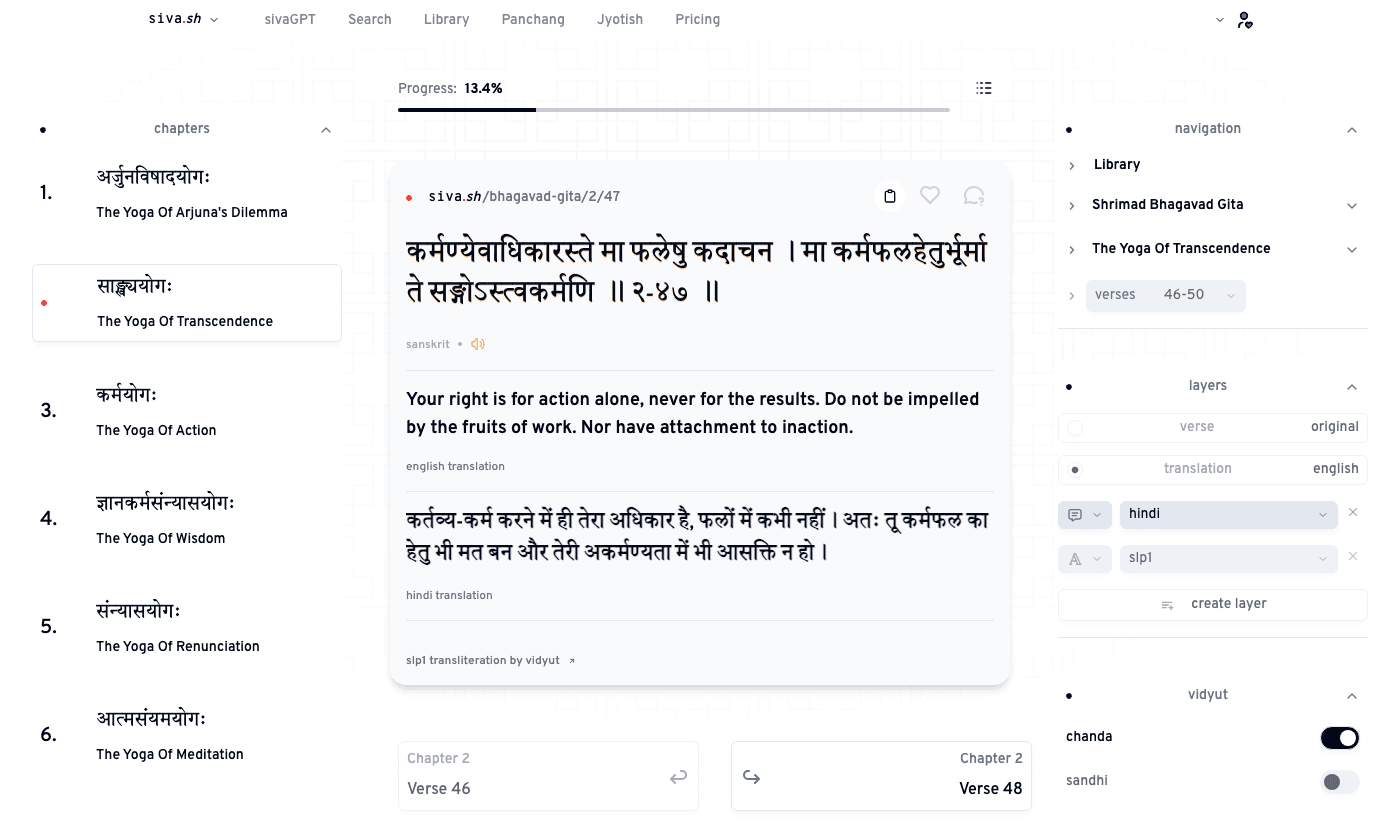Collapse the chapters panel
The width and height of the screenshot is (1400, 840).
click(x=326, y=130)
